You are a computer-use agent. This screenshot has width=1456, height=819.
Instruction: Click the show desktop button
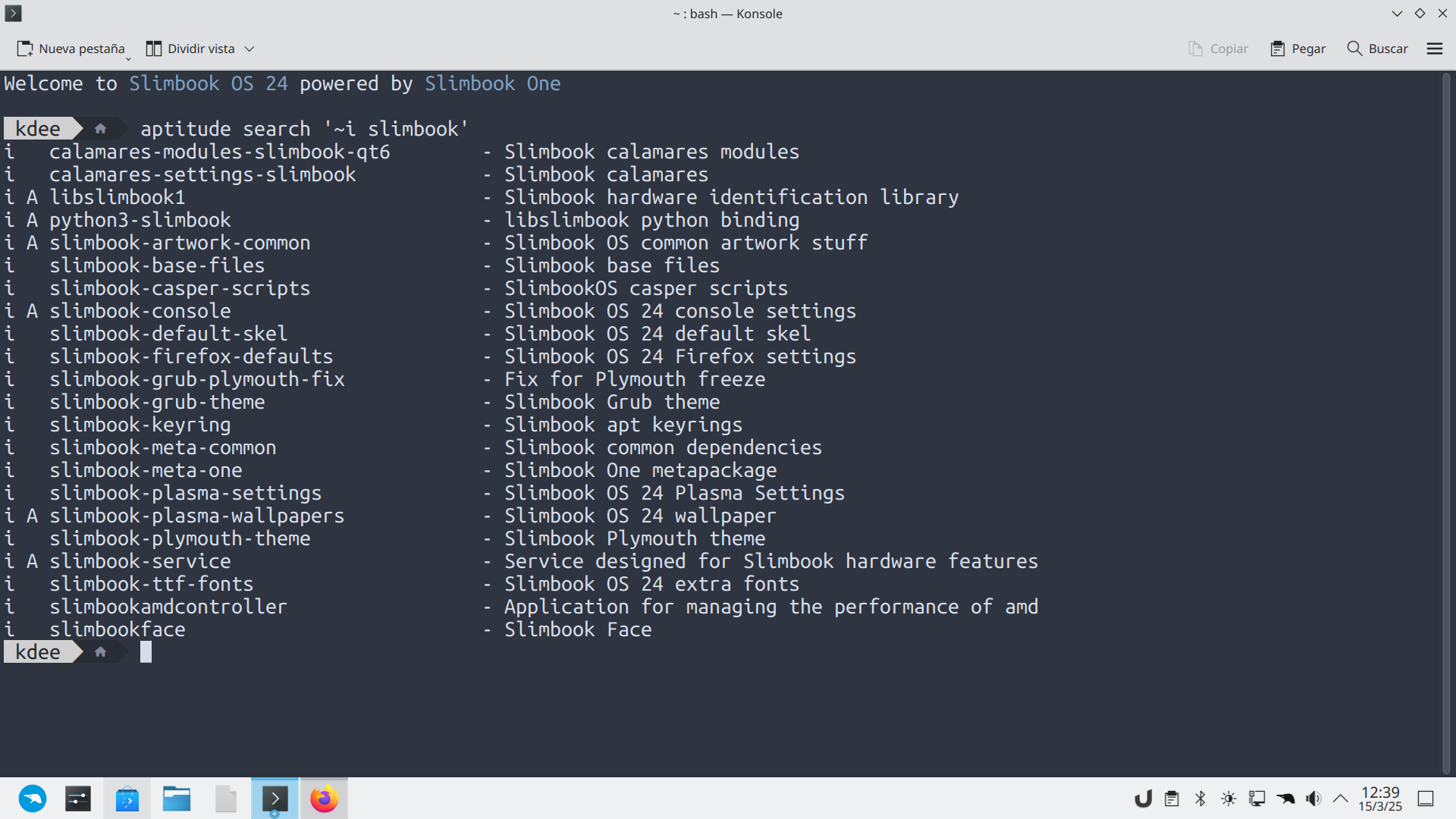(x=1426, y=799)
